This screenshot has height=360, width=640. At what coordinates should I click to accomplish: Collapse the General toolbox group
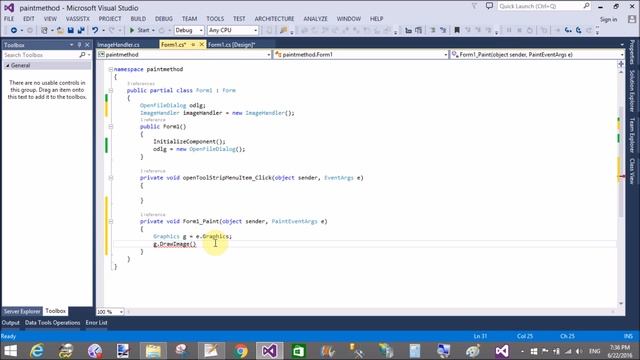pyautogui.click(x=7, y=65)
